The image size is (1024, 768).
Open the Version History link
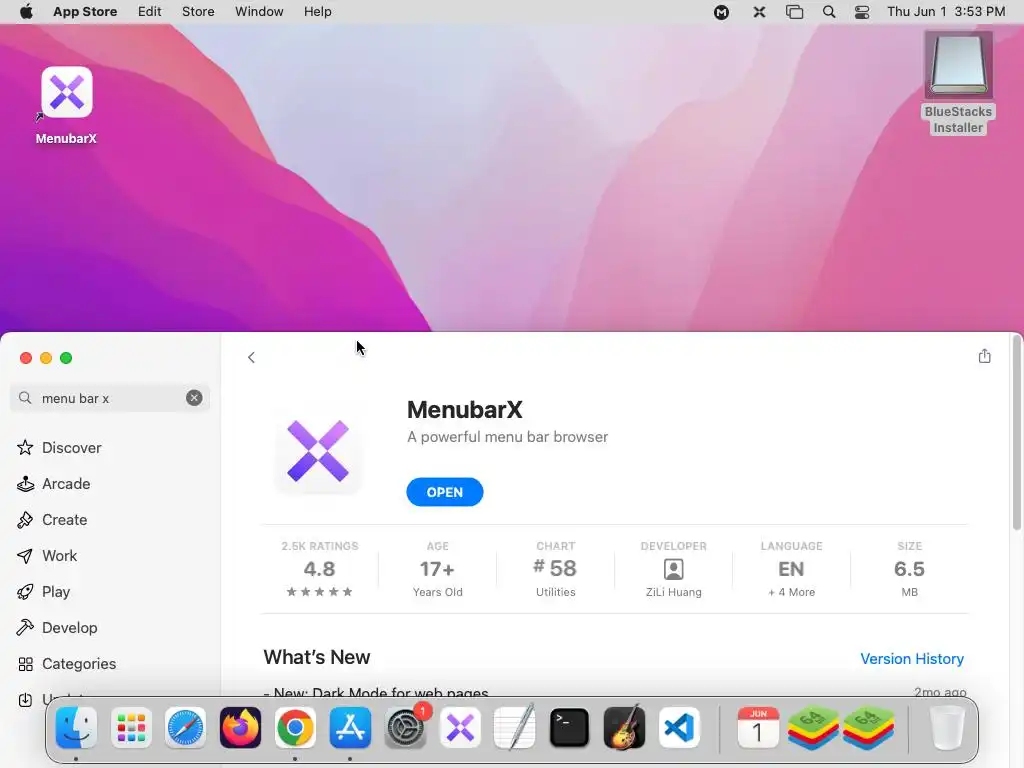coord(912,658)
